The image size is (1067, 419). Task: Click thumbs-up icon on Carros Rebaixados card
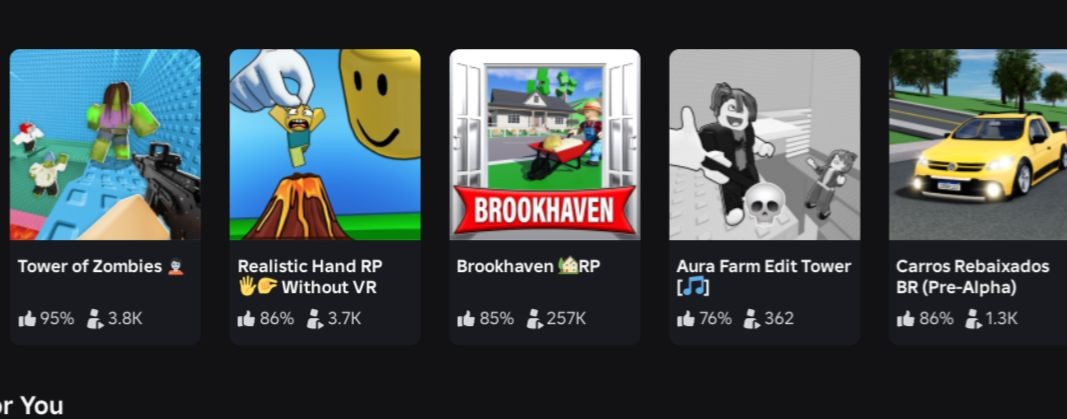click(906, 318)
